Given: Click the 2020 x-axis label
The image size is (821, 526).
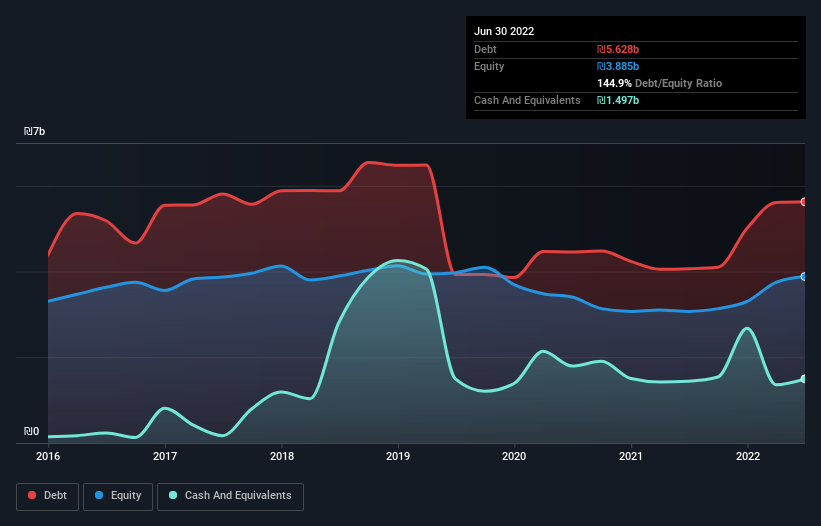Looking at the screenshot, I should pyautogui.click(x=514, y=456).
